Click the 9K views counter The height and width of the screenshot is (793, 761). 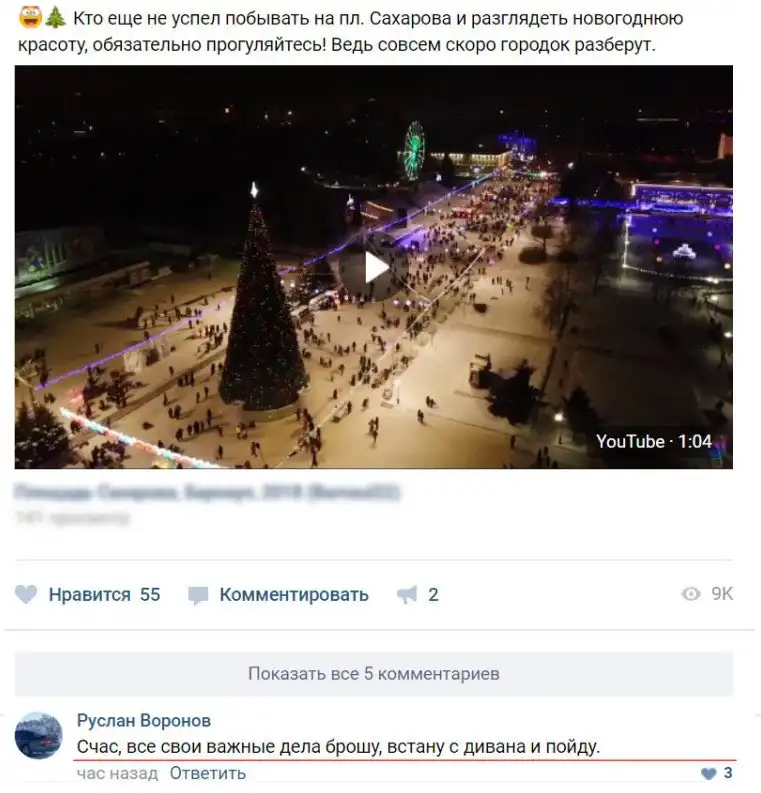pos(722,594)
